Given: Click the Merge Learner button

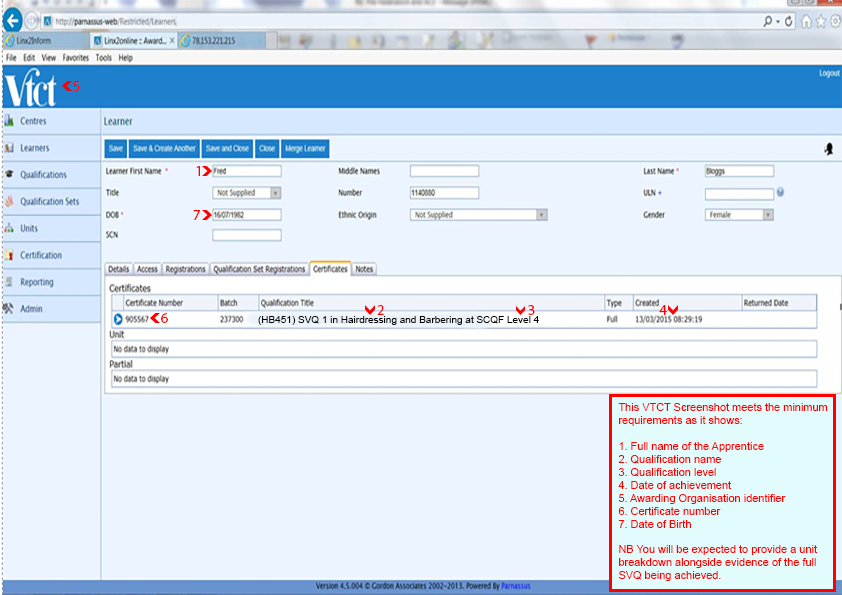Looking at the screenshot, I should 305,148.
